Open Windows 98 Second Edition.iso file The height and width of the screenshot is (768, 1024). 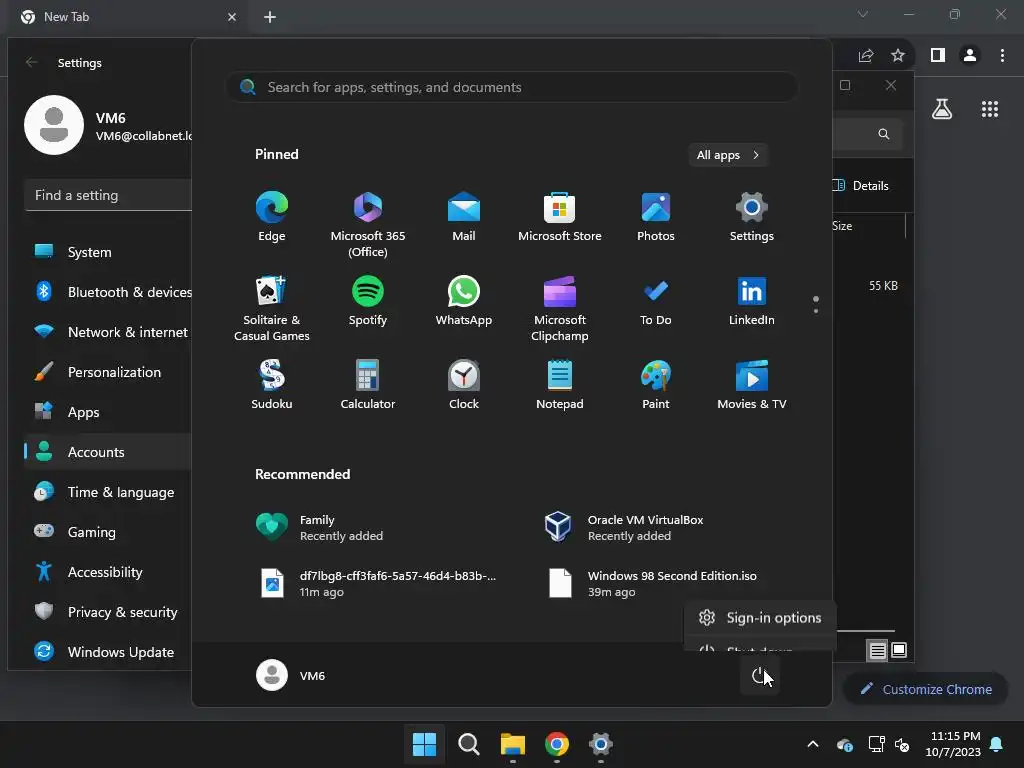pyautogui.click(x=652, y=583)
